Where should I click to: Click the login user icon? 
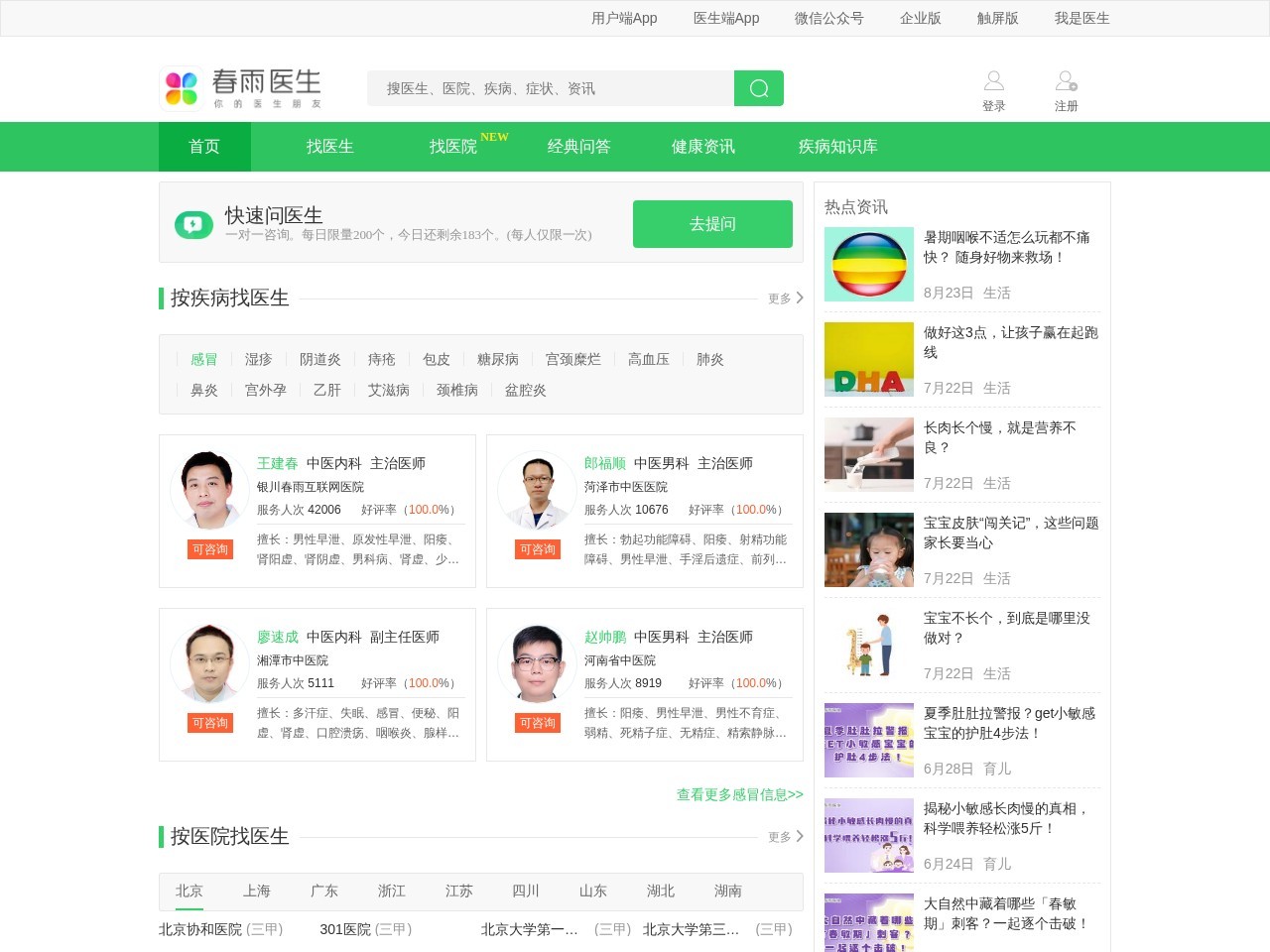(x=993, y=81)
